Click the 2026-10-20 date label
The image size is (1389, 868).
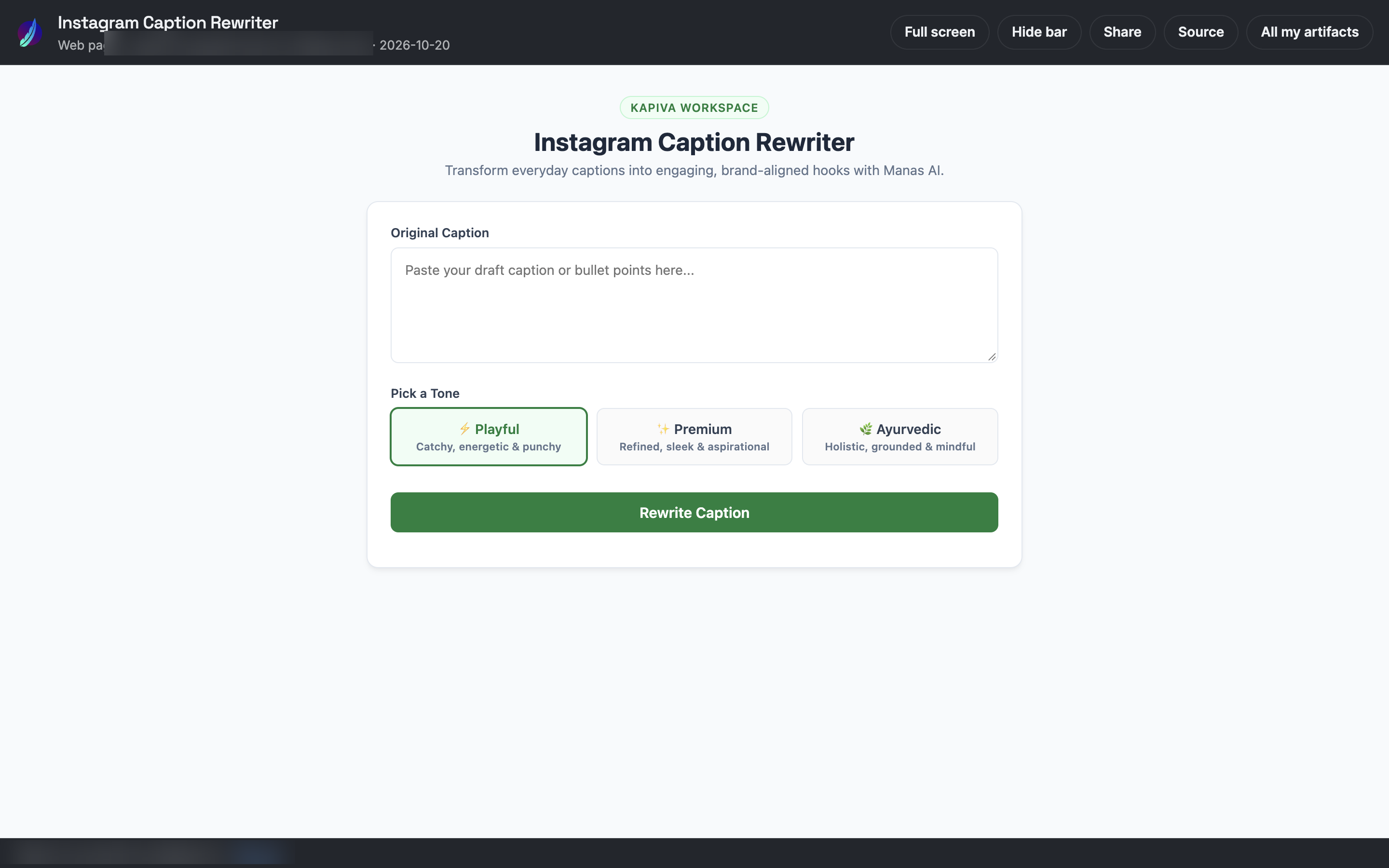point(414,45)
